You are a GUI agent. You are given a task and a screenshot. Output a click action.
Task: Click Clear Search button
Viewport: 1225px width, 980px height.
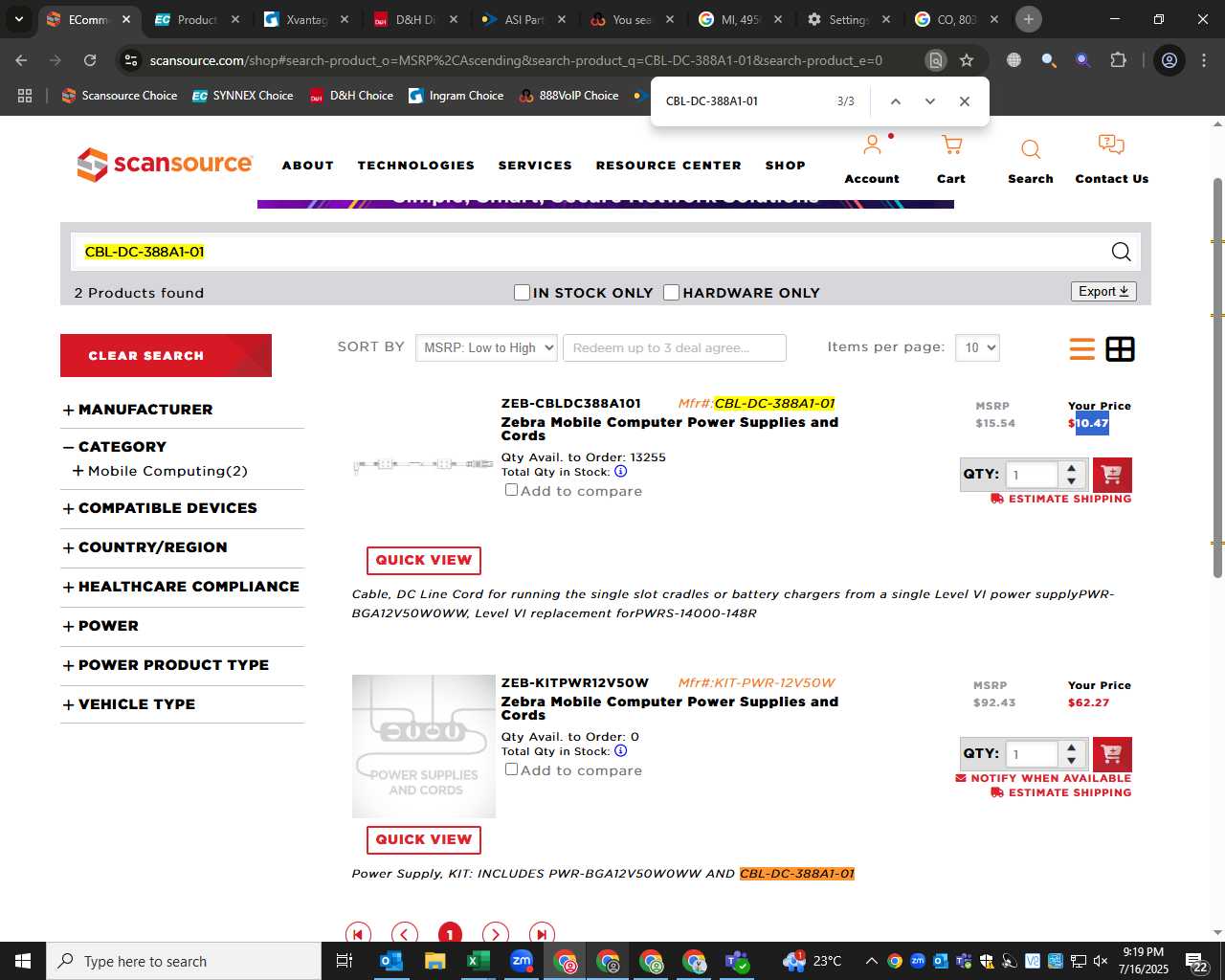pyautogui.click(x=166, y=355)
